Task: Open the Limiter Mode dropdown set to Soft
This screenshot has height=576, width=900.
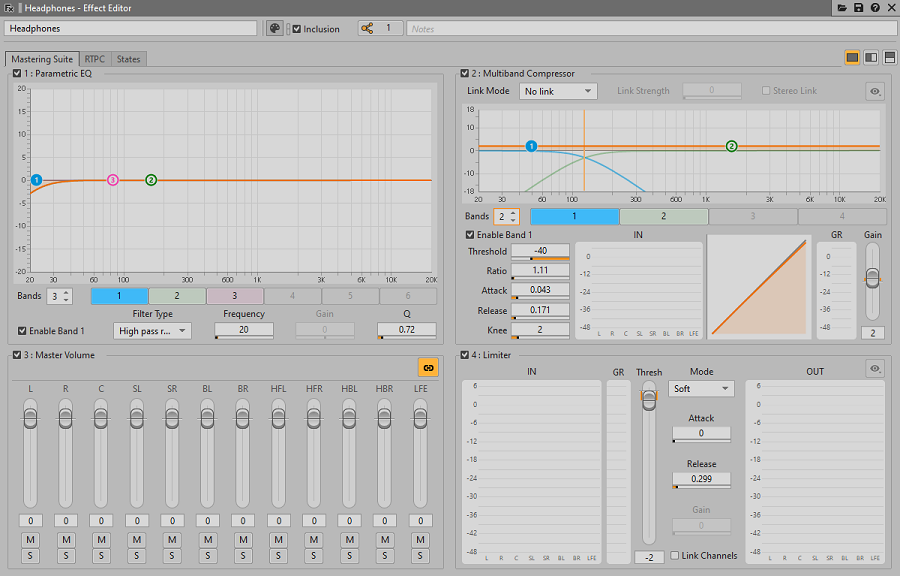Action: click(701, 388)
